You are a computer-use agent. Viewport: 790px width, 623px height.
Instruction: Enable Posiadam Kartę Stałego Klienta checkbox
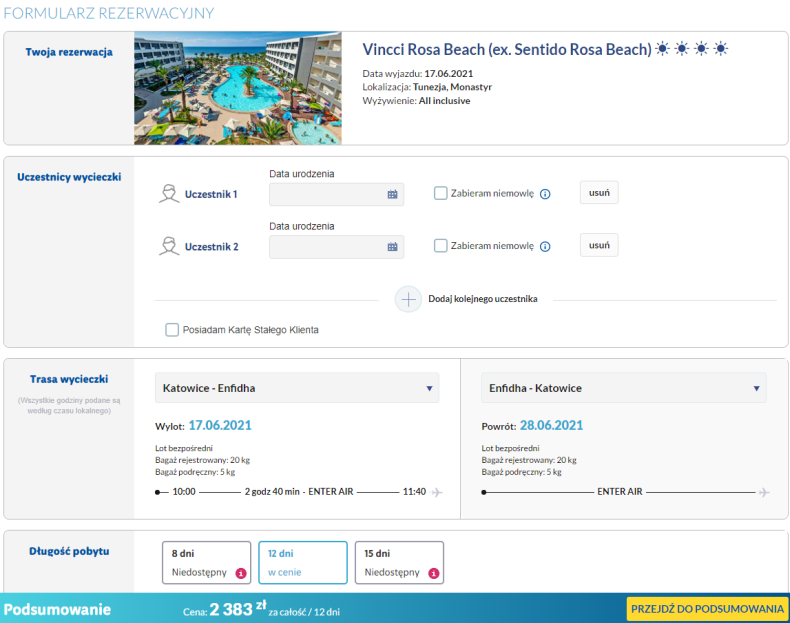tap(172, 330)
